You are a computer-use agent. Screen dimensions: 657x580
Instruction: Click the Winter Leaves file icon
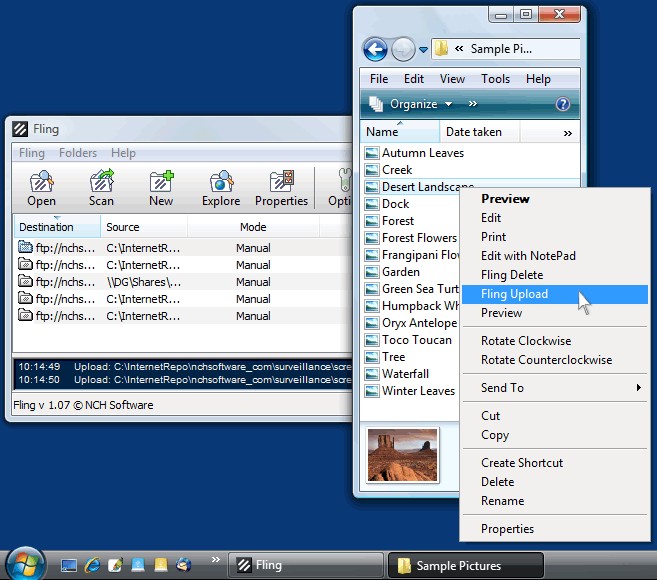[x=372, y=391]
